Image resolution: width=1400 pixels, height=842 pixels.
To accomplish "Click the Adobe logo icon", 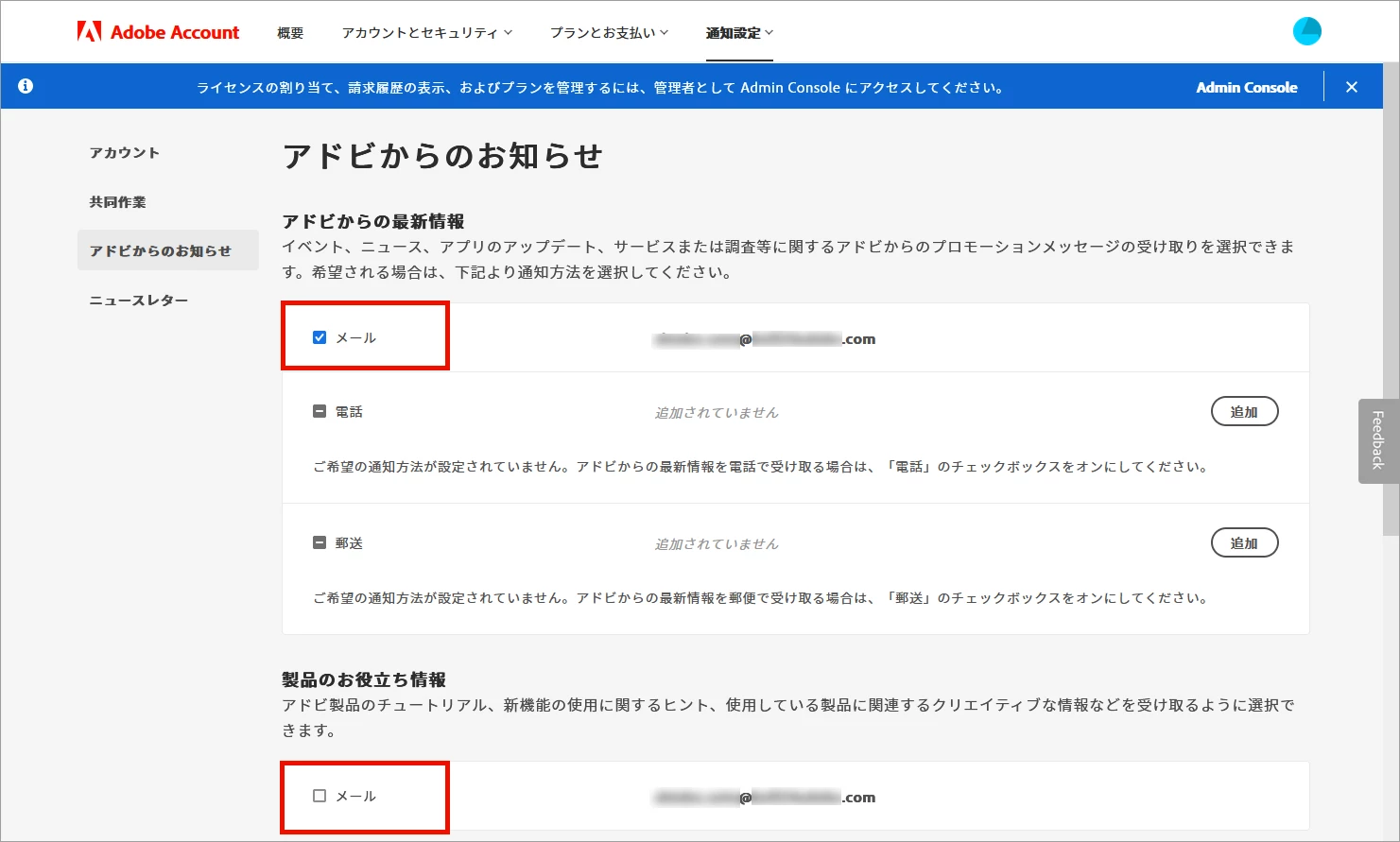I will pos(89,32).
